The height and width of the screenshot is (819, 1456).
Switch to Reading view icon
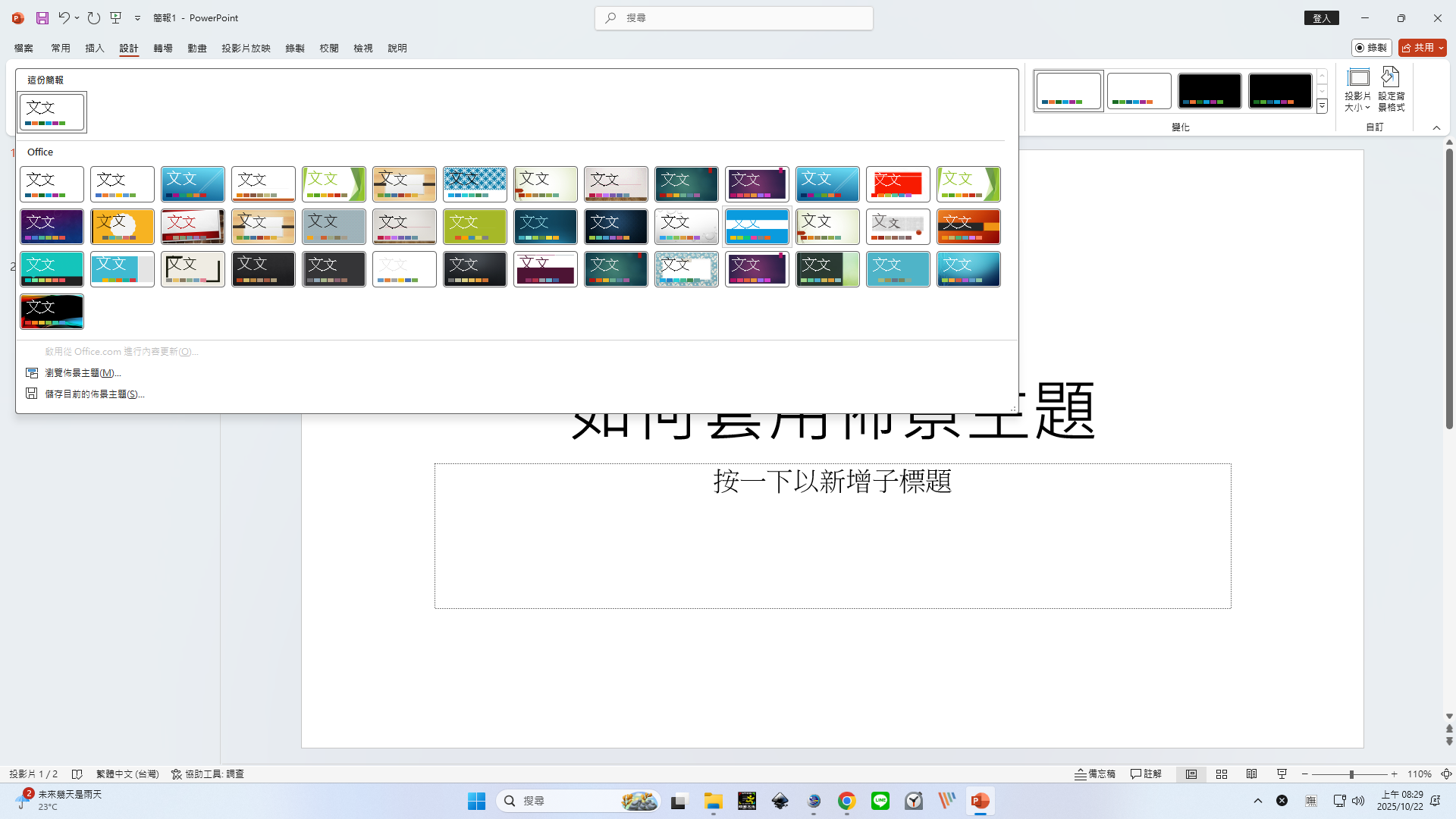[1252, 774]
